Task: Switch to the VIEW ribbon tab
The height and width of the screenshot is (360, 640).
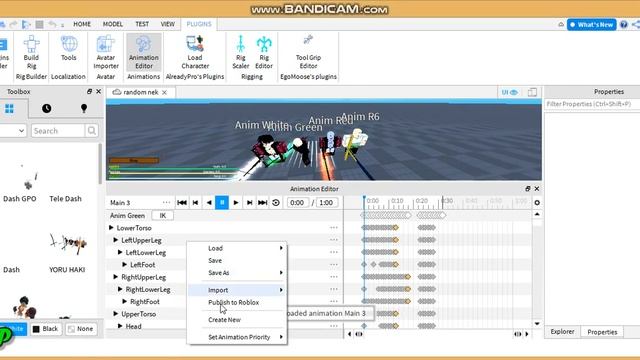Action: tap(167, 24)
